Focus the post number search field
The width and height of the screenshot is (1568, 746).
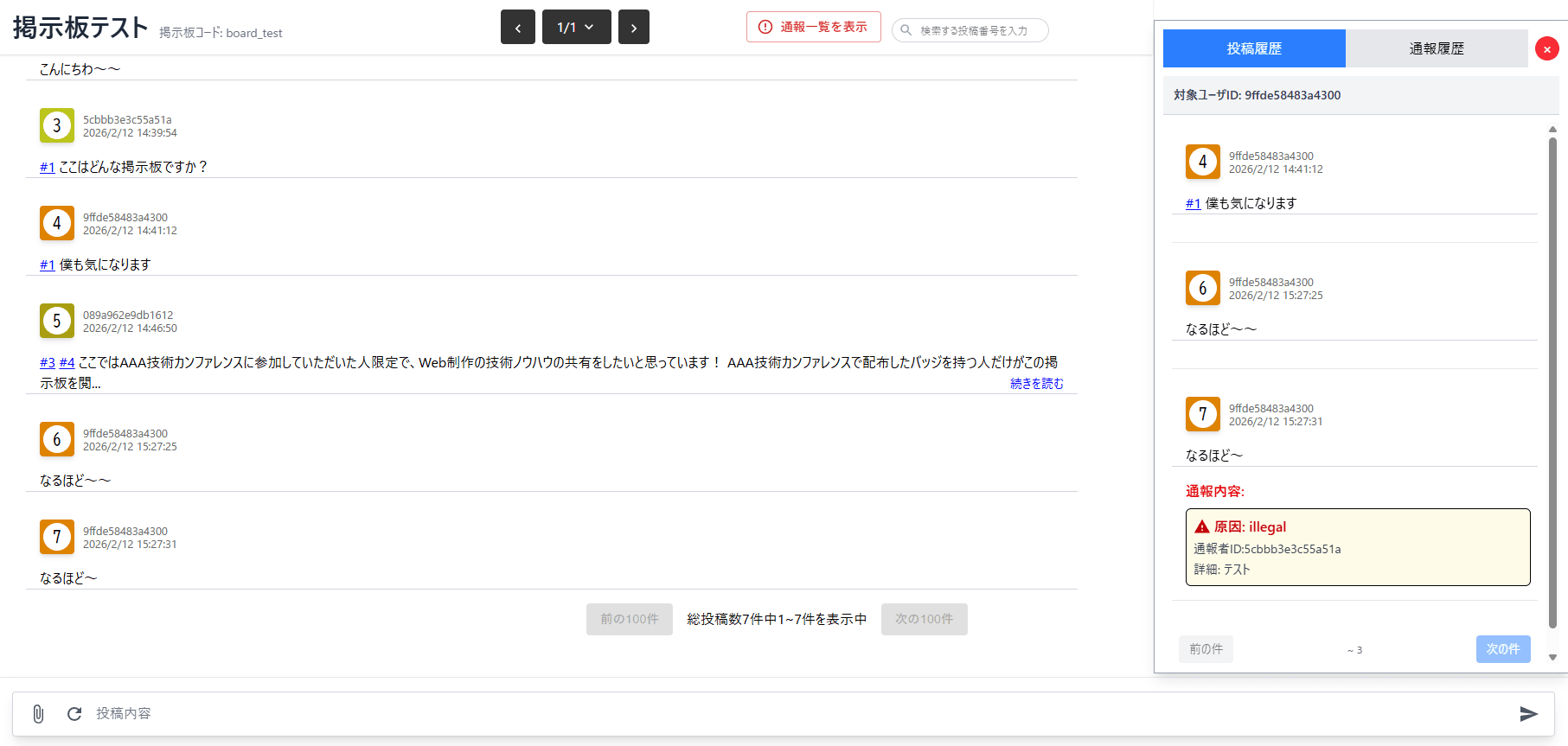977,31
